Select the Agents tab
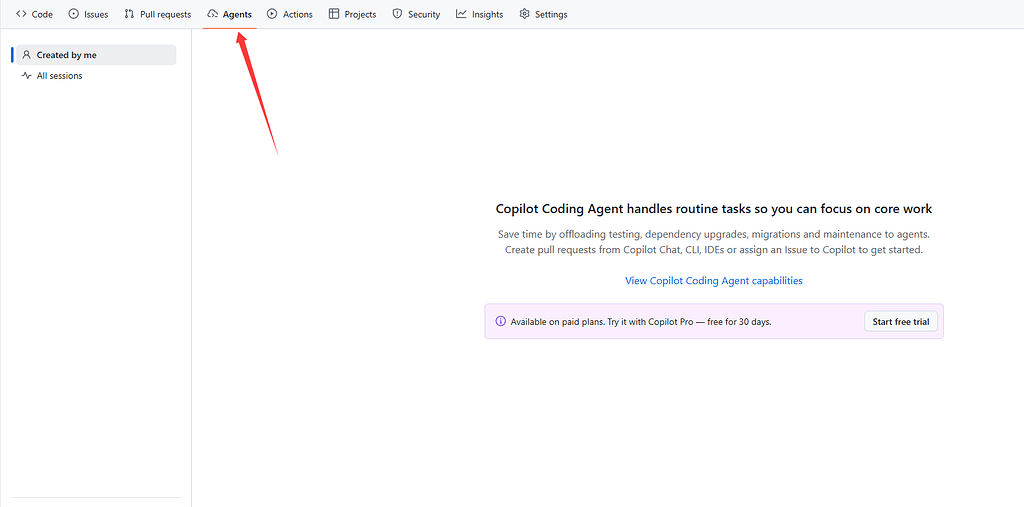 coord(229,14)
